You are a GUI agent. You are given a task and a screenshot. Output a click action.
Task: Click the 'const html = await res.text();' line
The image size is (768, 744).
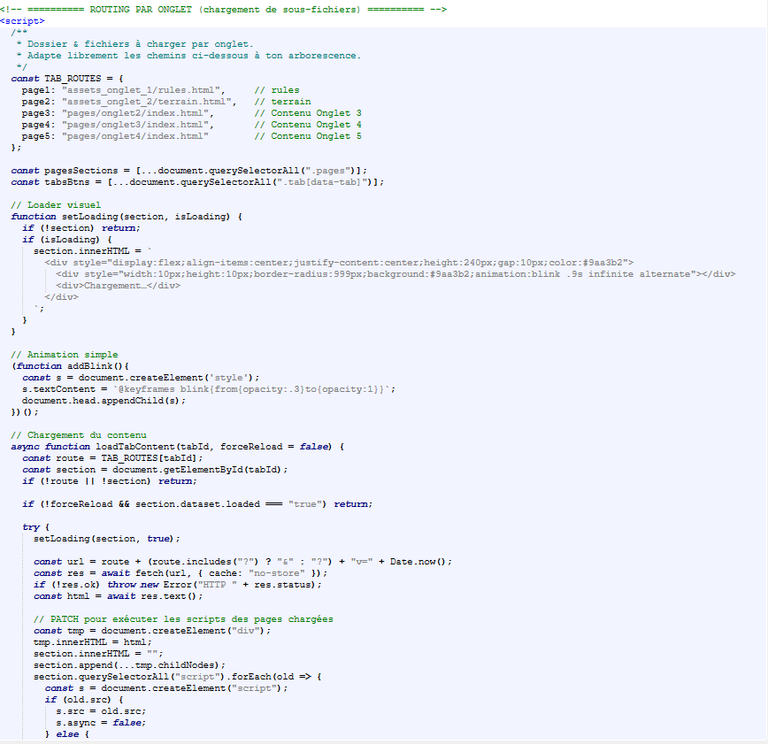pos(118,597)
